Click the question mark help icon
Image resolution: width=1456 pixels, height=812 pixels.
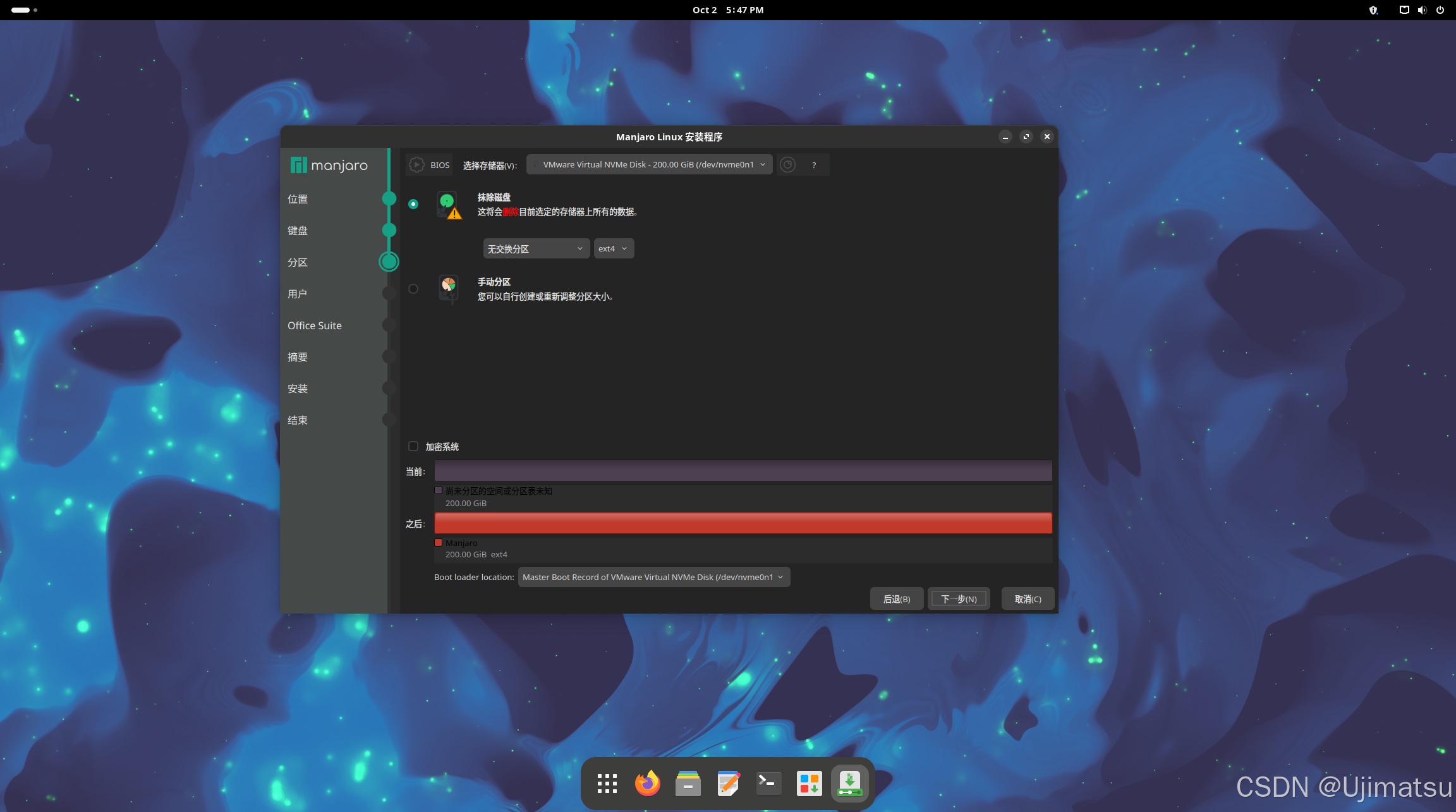pos(814,165)
